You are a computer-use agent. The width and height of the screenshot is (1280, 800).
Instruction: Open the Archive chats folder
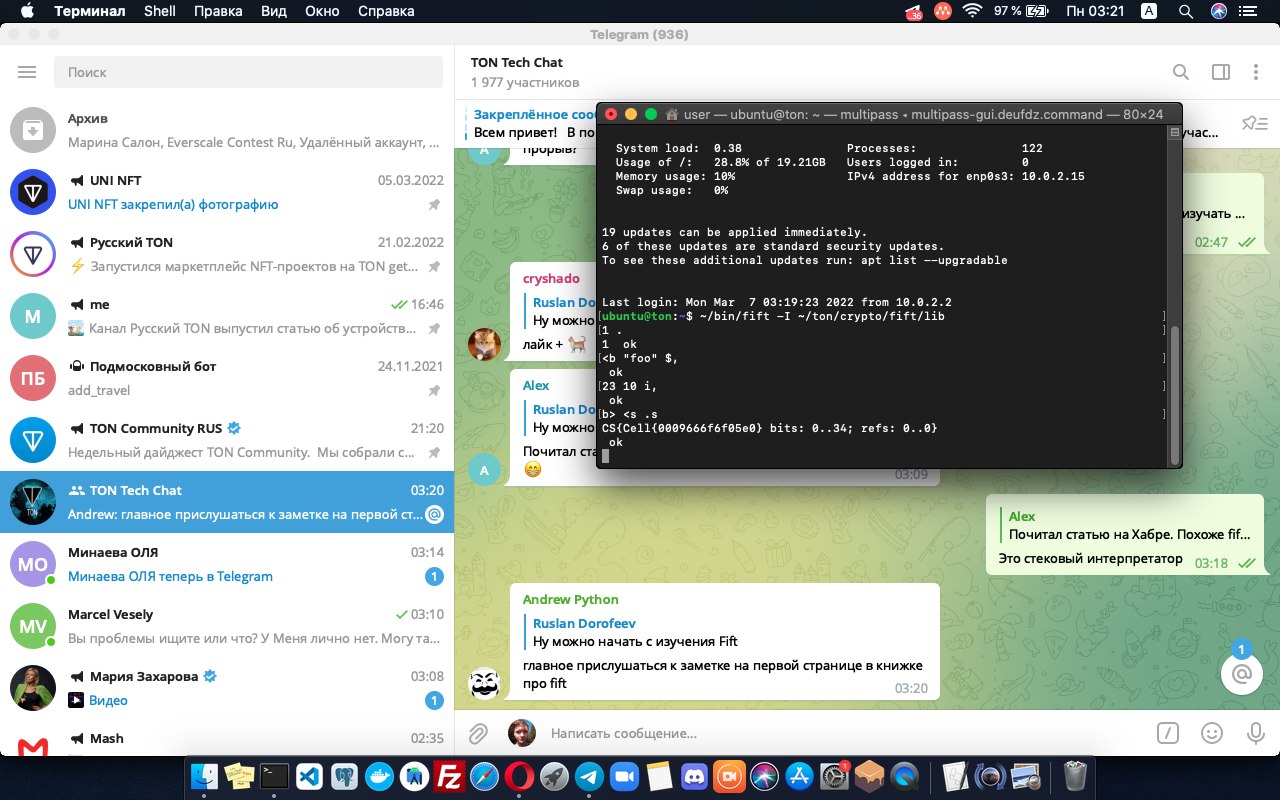coord(227,130)
